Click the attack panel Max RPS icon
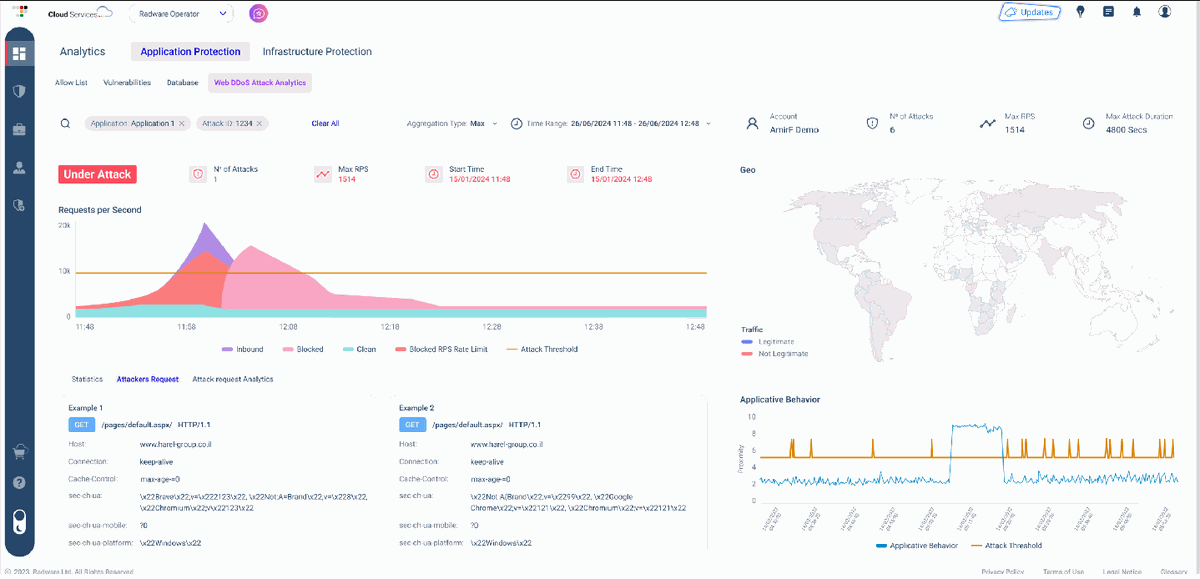The image size is (1200, 579). pos(323,174)
